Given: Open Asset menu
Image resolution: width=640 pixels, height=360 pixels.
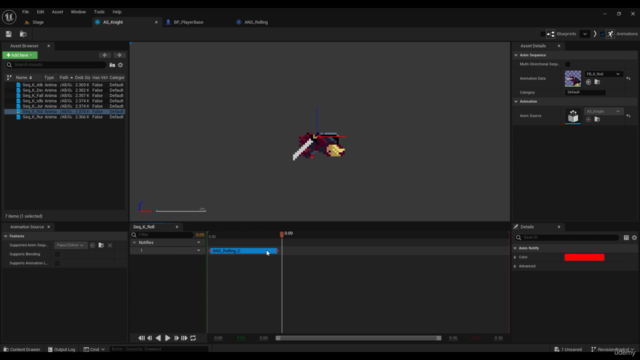Looking at the screenshot, I should [57, 12].
